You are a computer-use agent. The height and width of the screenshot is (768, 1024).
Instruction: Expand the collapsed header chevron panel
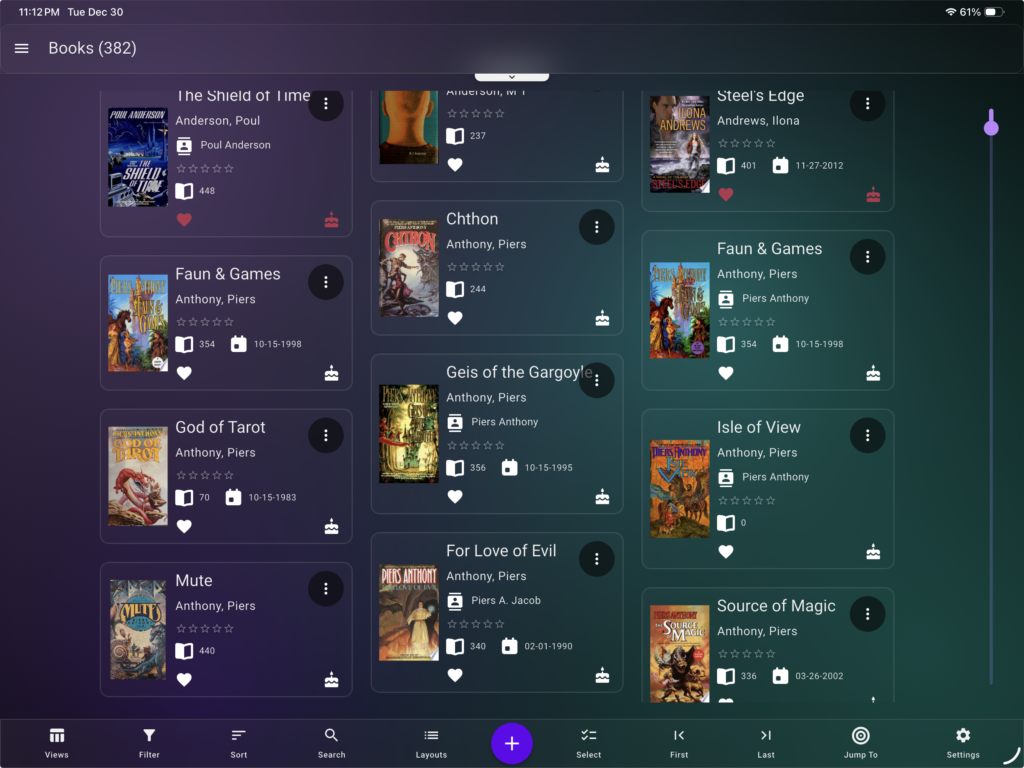tap(511, 77)
